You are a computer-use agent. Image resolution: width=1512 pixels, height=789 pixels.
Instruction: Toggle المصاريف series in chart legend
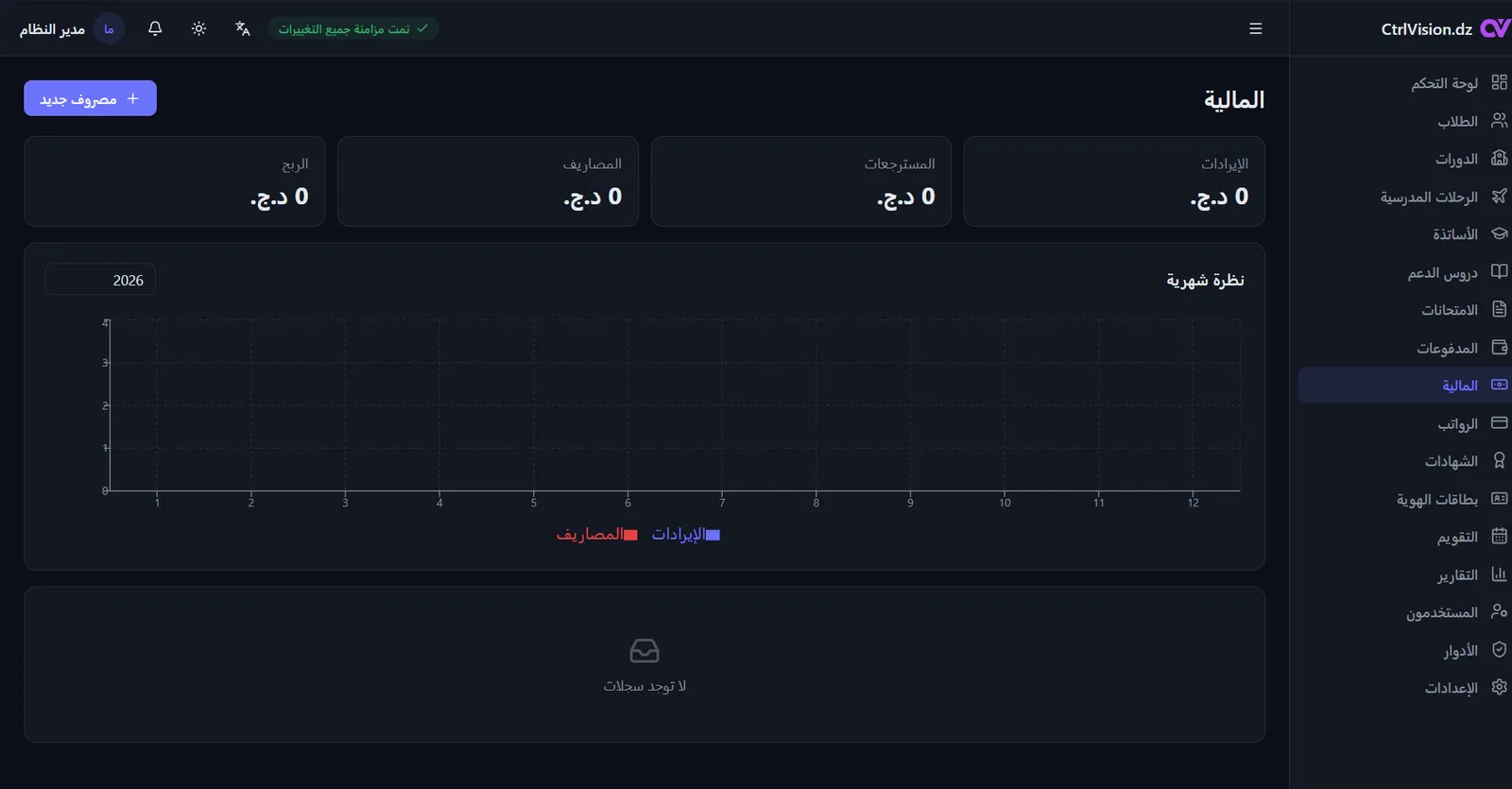597,534
